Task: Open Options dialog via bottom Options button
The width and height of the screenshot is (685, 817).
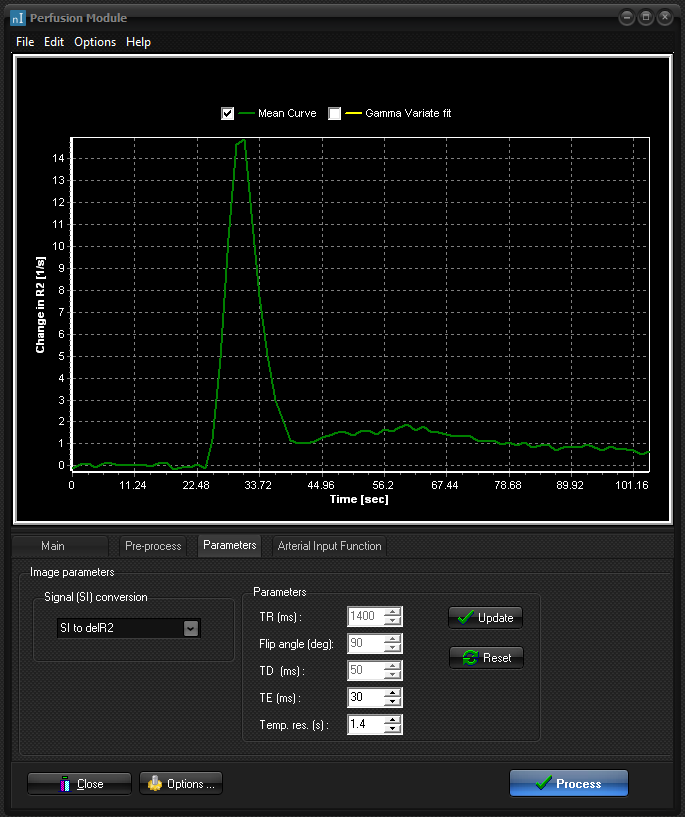Action: coord(181,784)
